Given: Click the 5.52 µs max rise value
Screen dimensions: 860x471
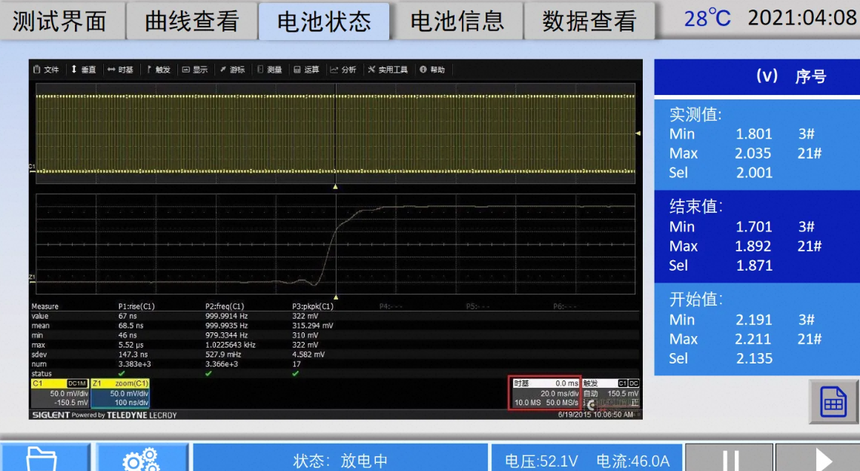Looking at the screenshot, I should coord(131,345).
